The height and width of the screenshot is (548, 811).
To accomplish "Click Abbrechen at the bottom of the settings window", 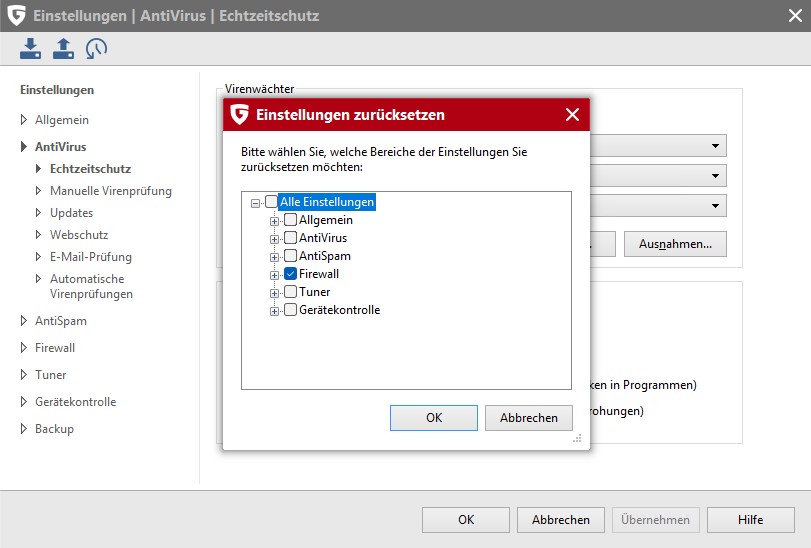I will (561, 520).
